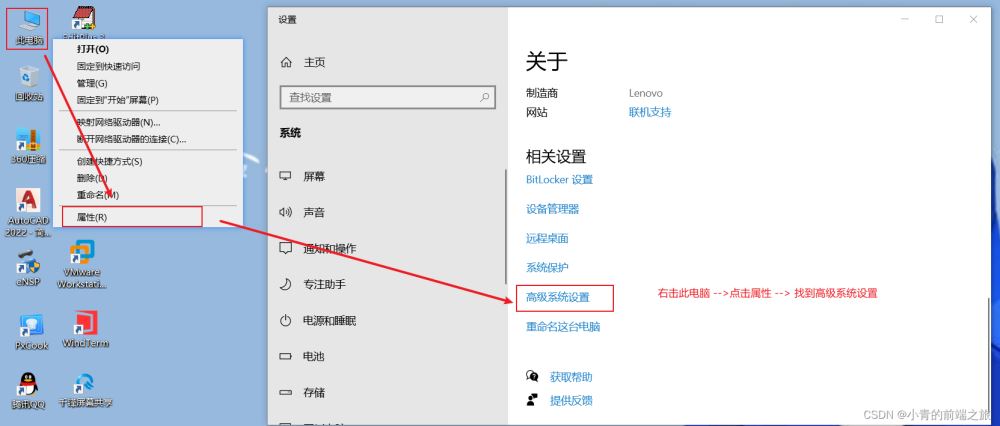
Task: Open 高级系统设置 link
Action: point(558,297)
